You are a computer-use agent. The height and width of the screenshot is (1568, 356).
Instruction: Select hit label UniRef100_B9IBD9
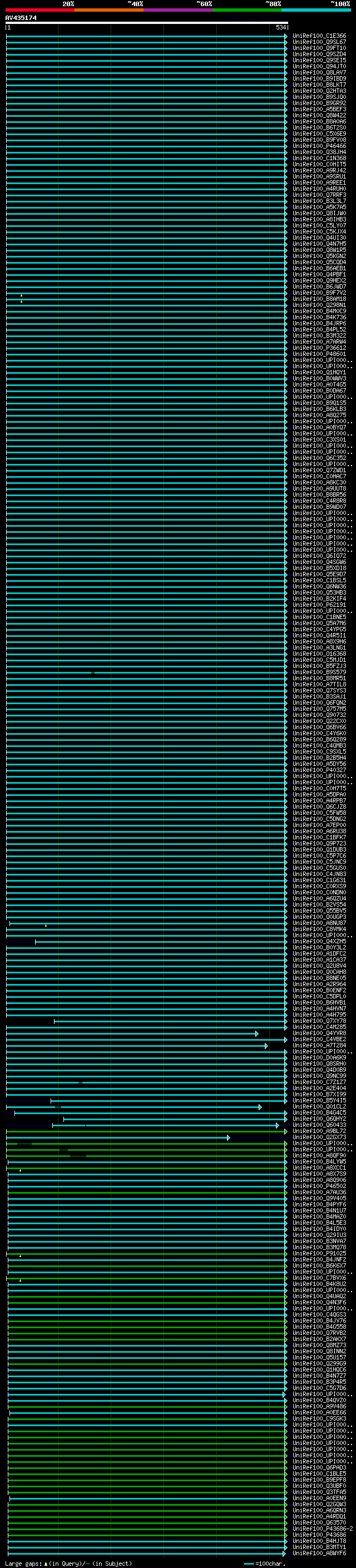pos(319,78)
